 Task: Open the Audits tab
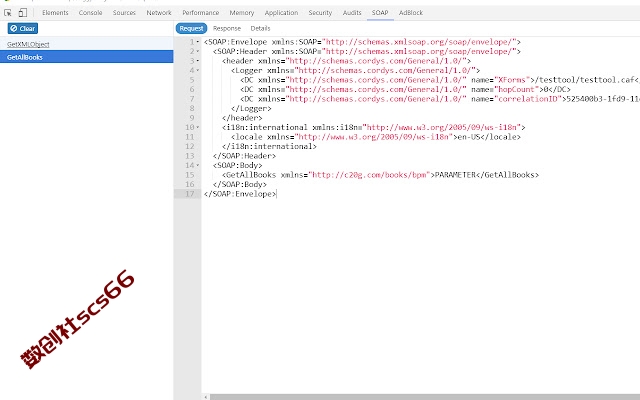click(352, 13)
